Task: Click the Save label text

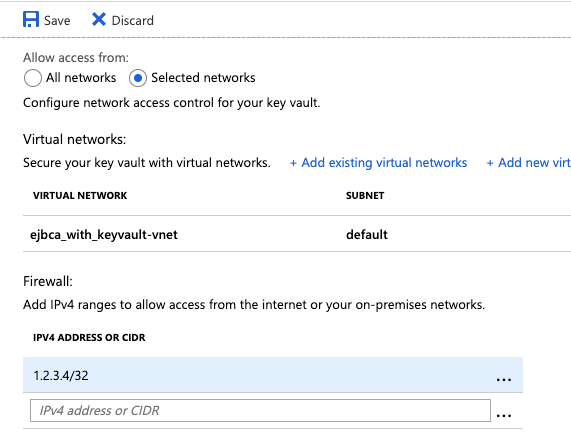Action: click(57, 20)
